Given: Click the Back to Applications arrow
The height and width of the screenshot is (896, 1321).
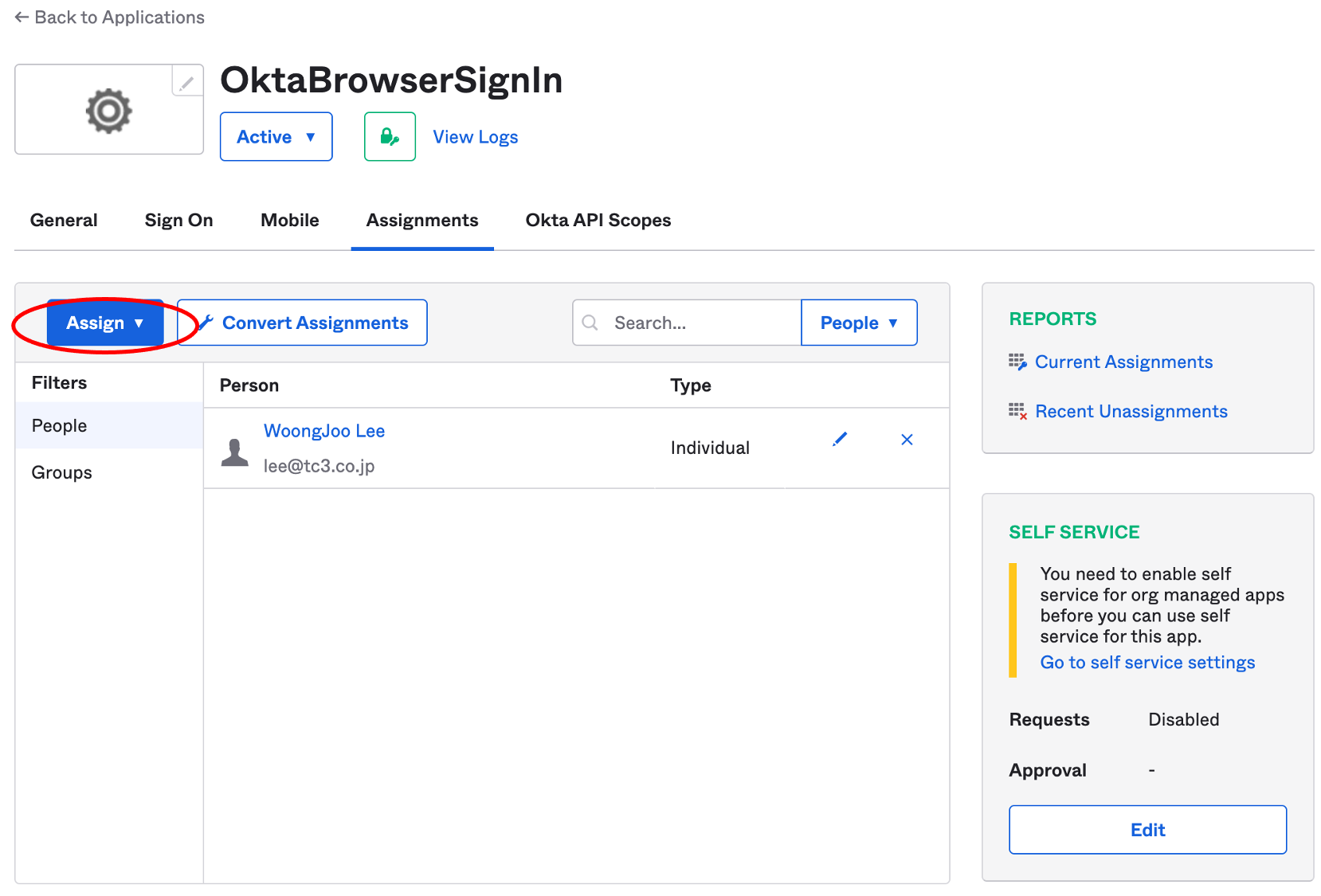Looking at the screenshot, I should (22, 18).
